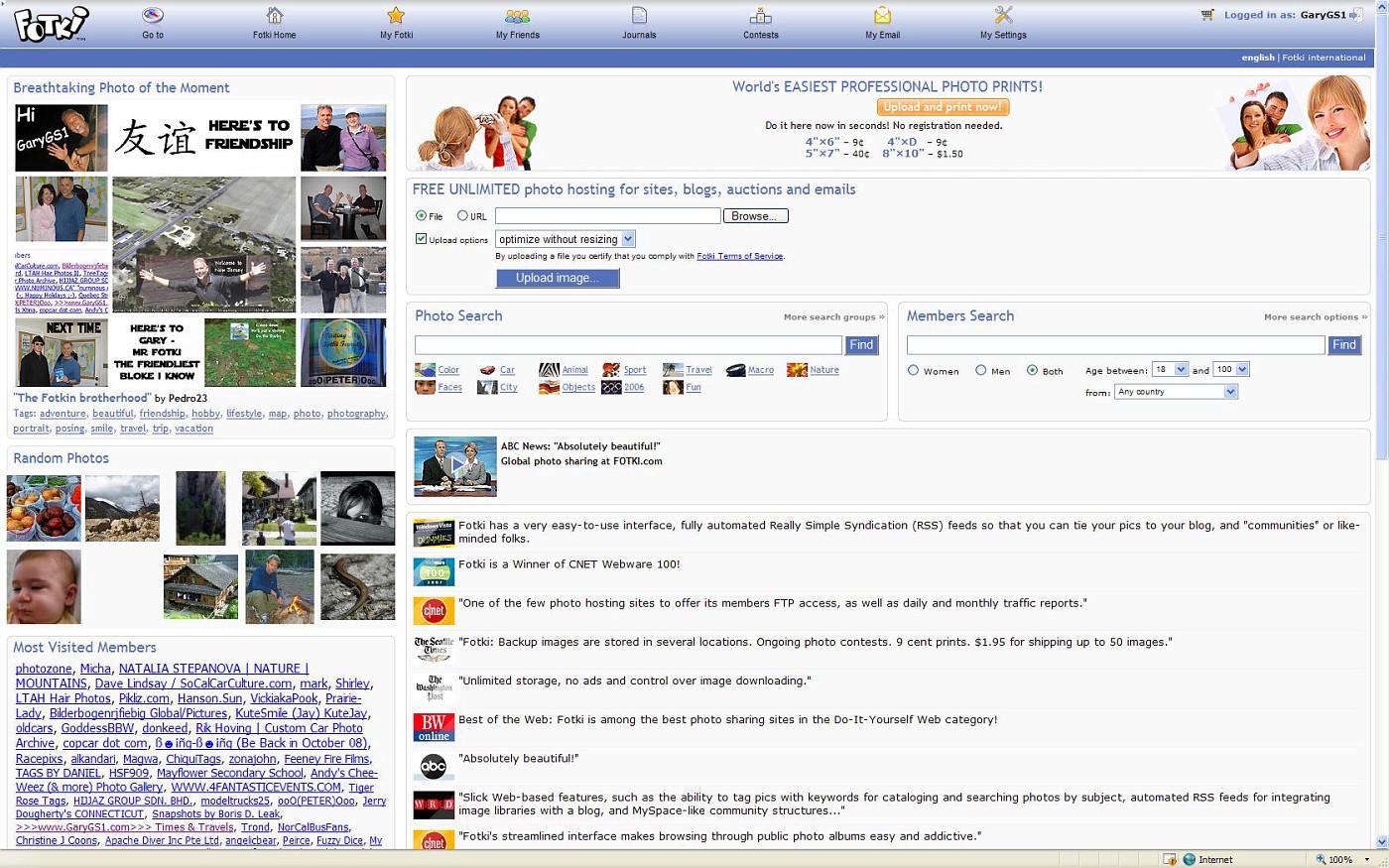The height and width of the screenshot is (868, 1389).
Task: Uncheck the Upload options checkbox
Action: click(x=421, y=239)
